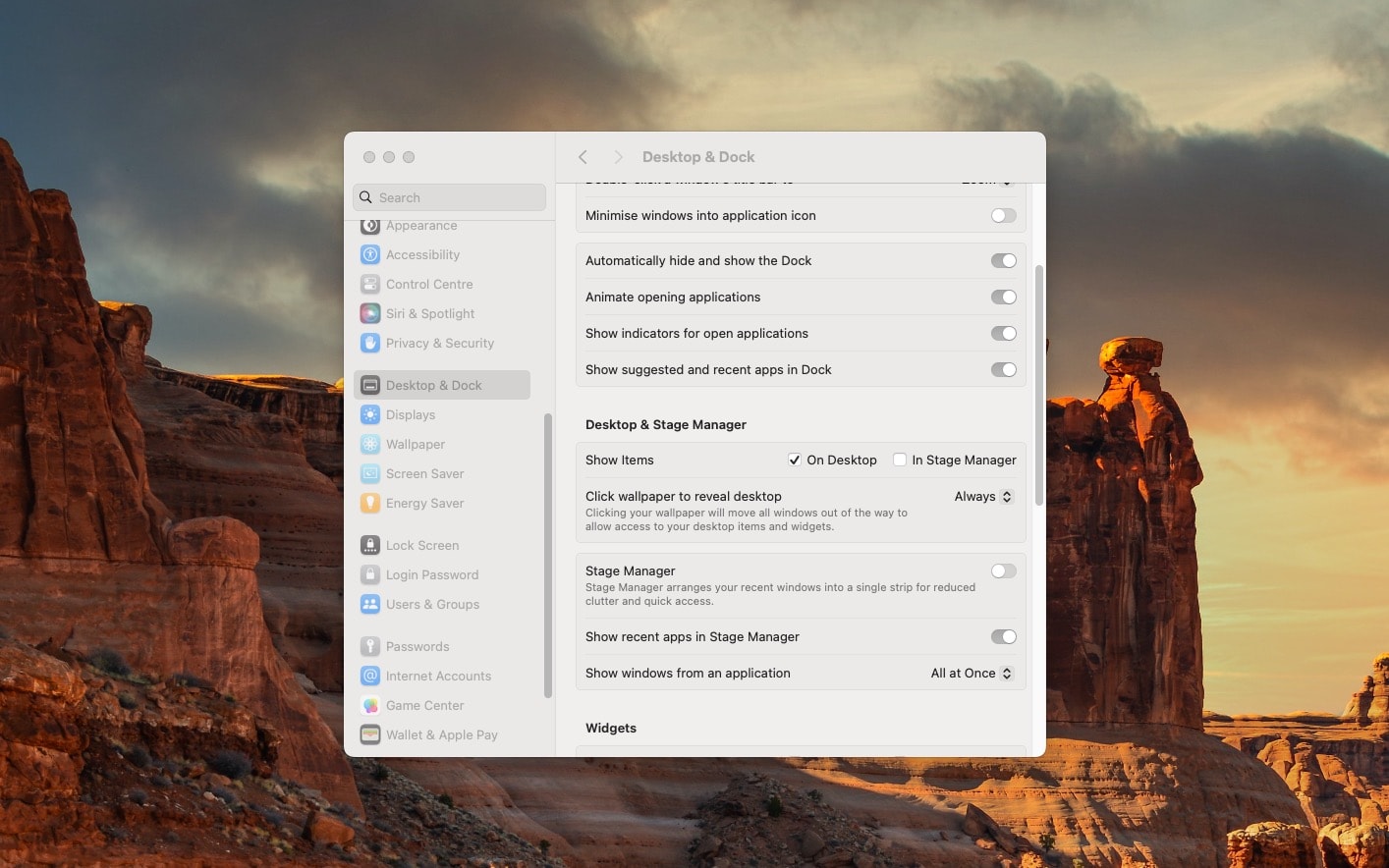Click the forward navigation arrow
1389x868 pixels.
click(618, 157)
